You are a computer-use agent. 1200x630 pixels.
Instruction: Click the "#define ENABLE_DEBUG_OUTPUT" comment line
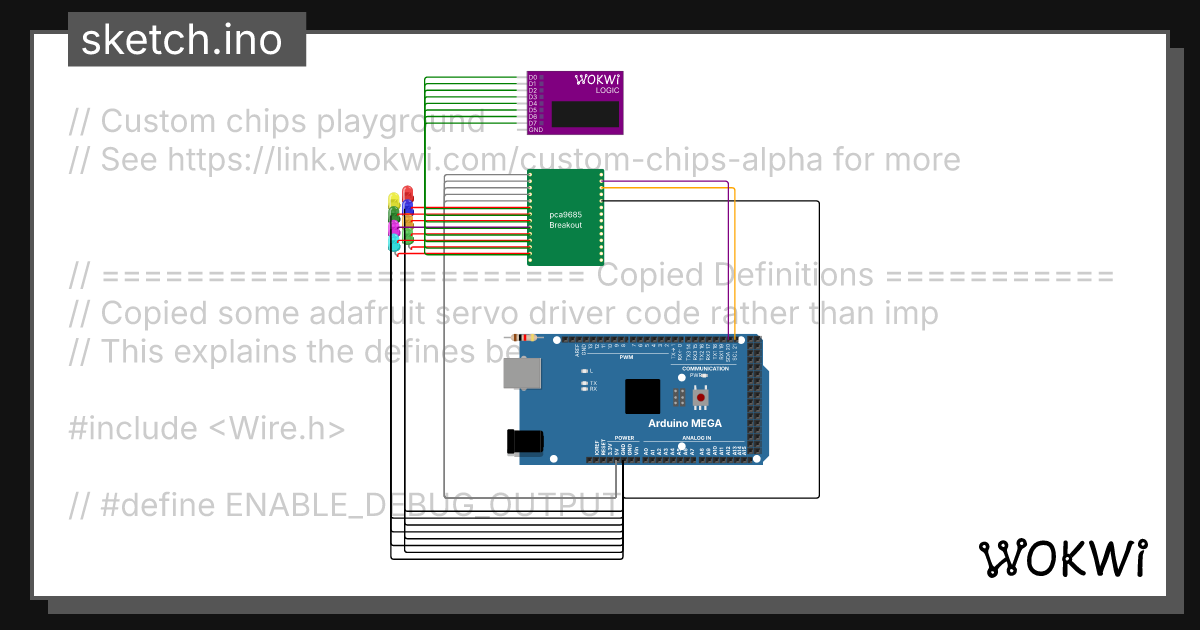[x=344, y=505]
